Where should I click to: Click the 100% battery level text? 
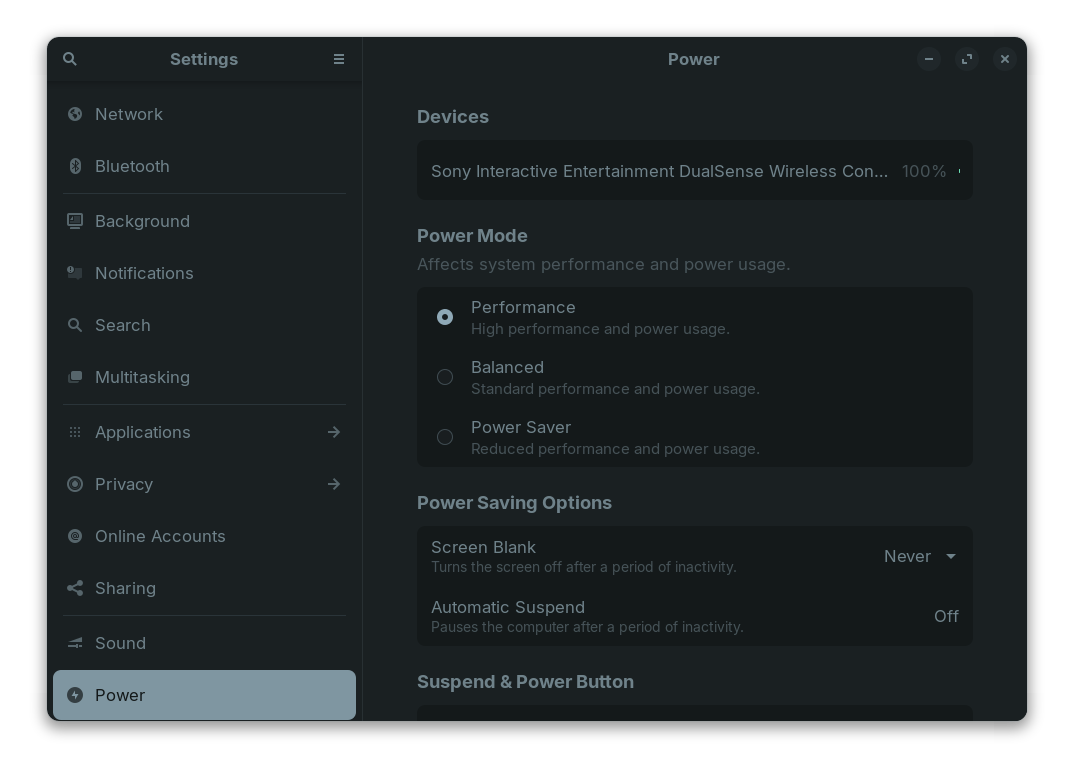(x=923, y=171)
